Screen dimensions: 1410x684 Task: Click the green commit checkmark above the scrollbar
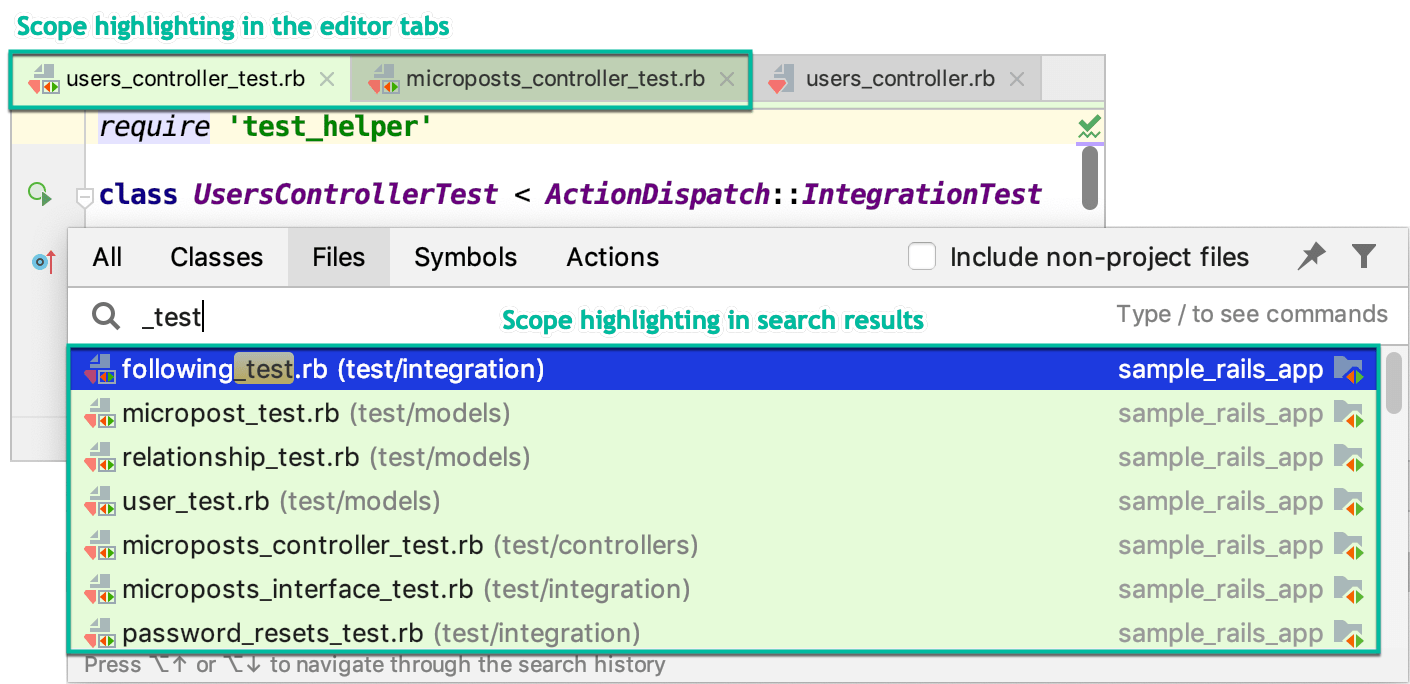(x=1088, y=128)
